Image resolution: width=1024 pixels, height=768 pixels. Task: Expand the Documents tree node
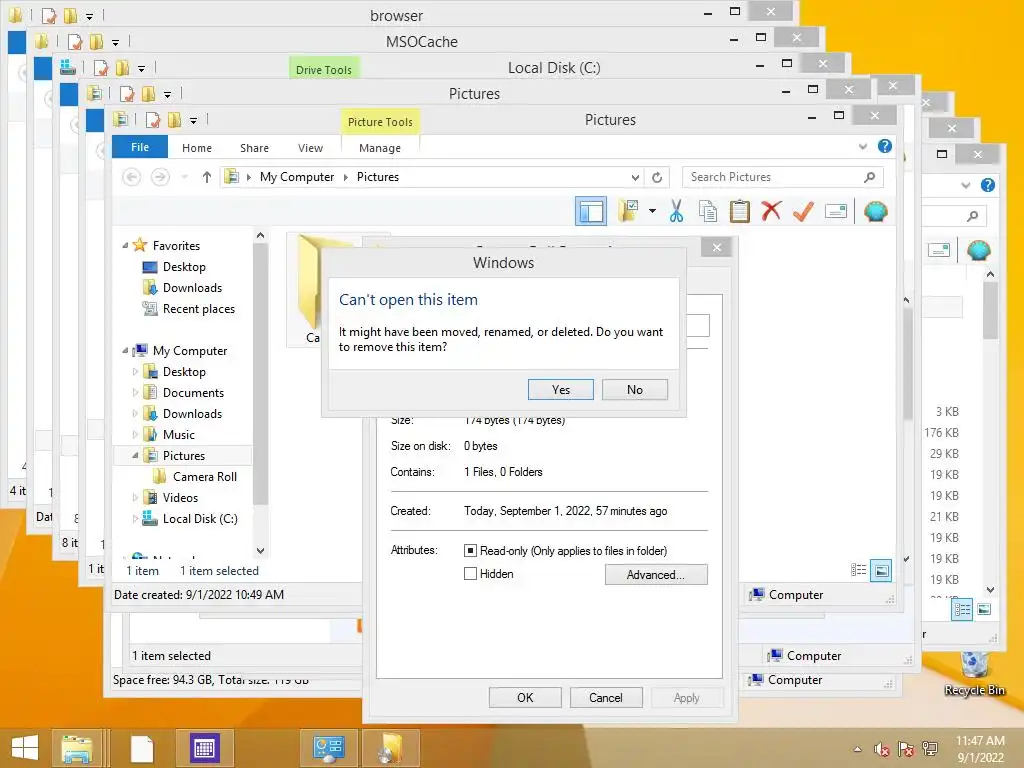[135, 392]
